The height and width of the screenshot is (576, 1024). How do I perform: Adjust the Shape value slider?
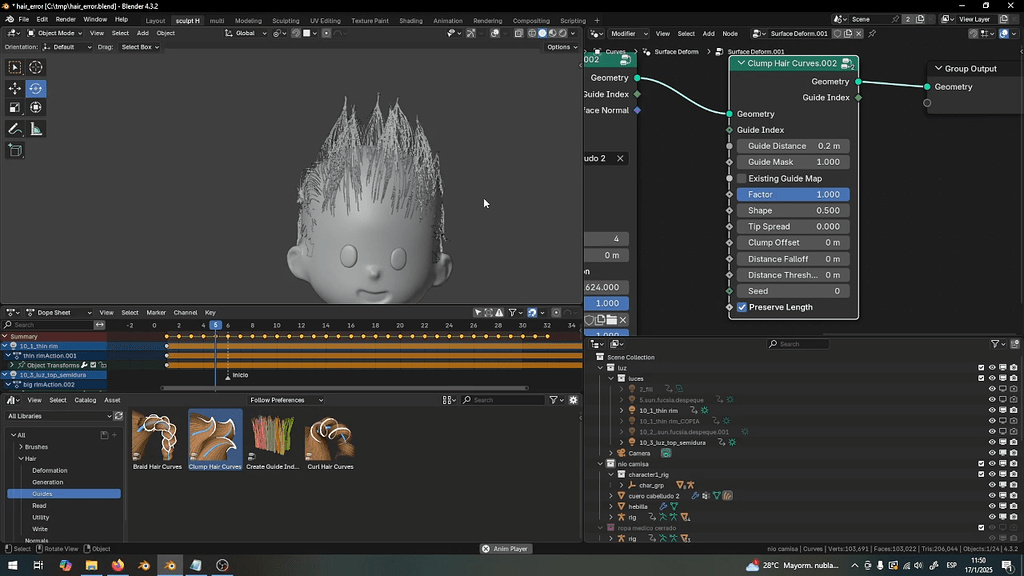[x=793, y=210]
